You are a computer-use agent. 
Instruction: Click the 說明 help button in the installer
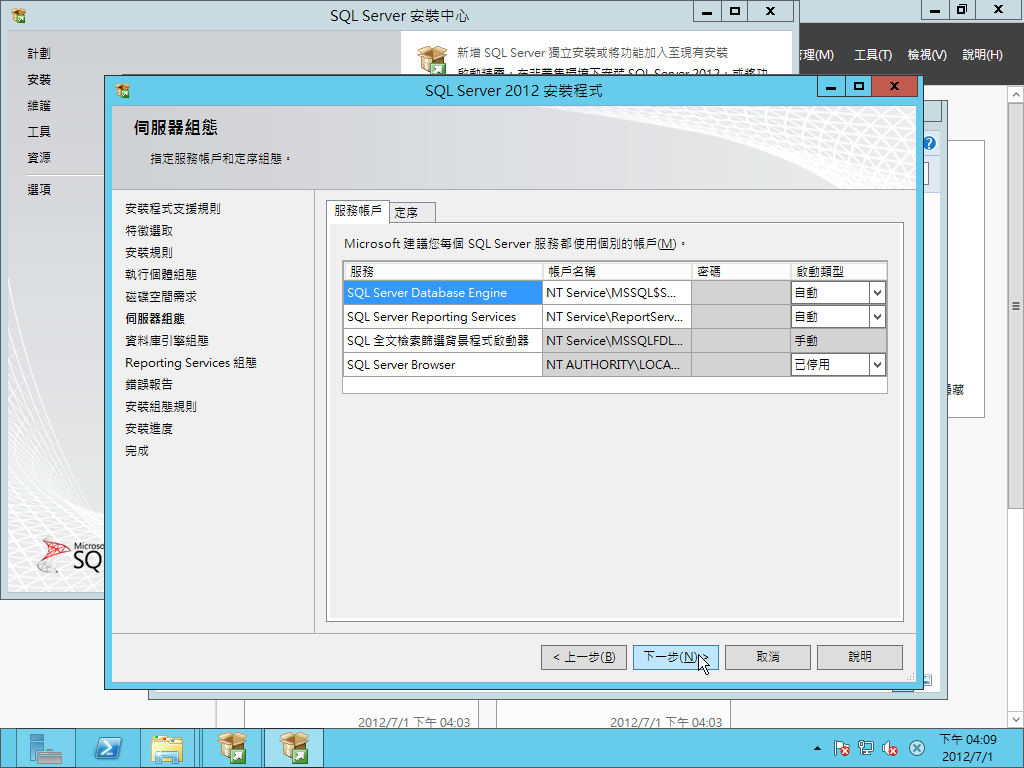859,657
